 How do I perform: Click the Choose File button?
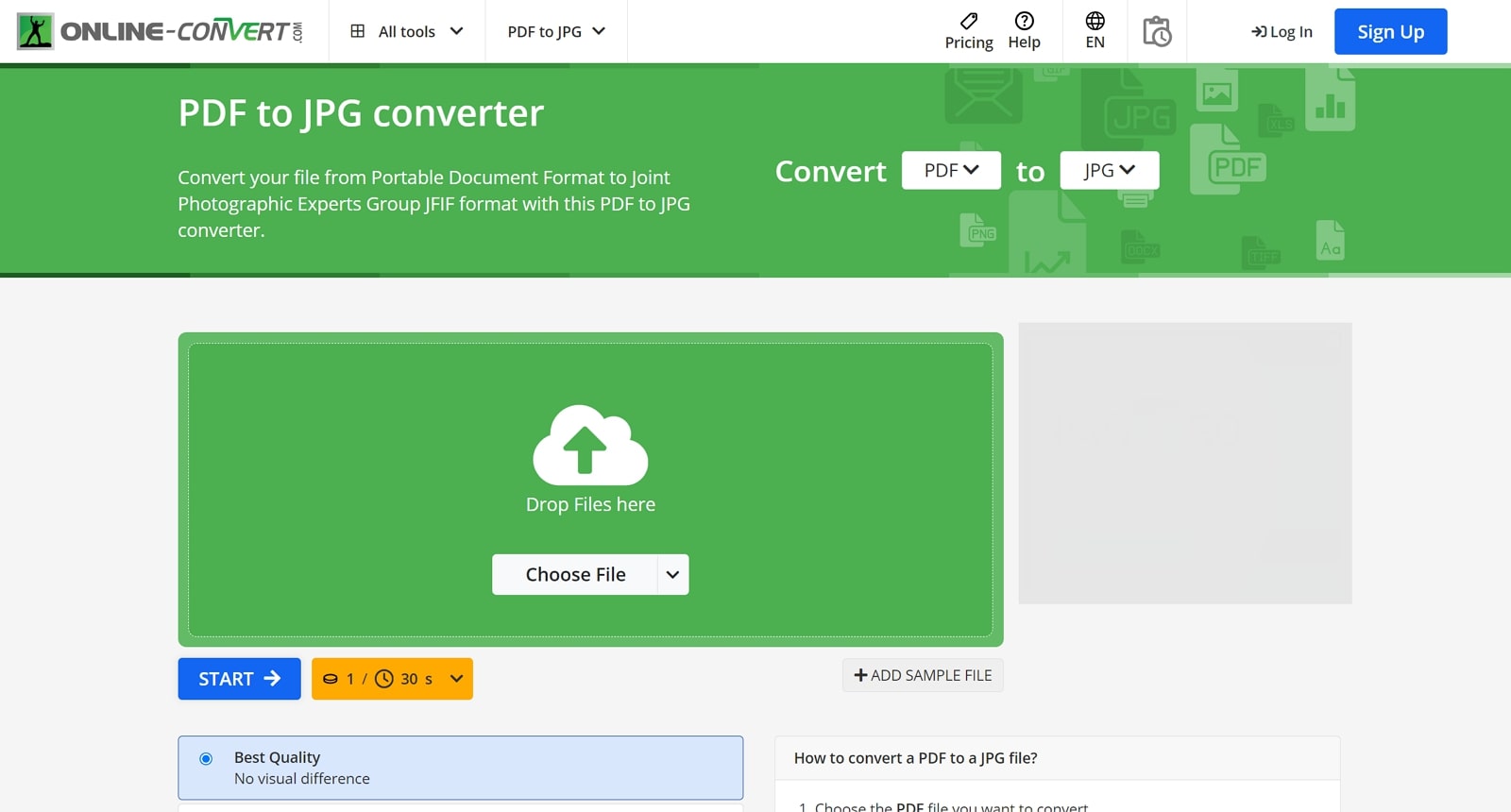pos(575,574)
